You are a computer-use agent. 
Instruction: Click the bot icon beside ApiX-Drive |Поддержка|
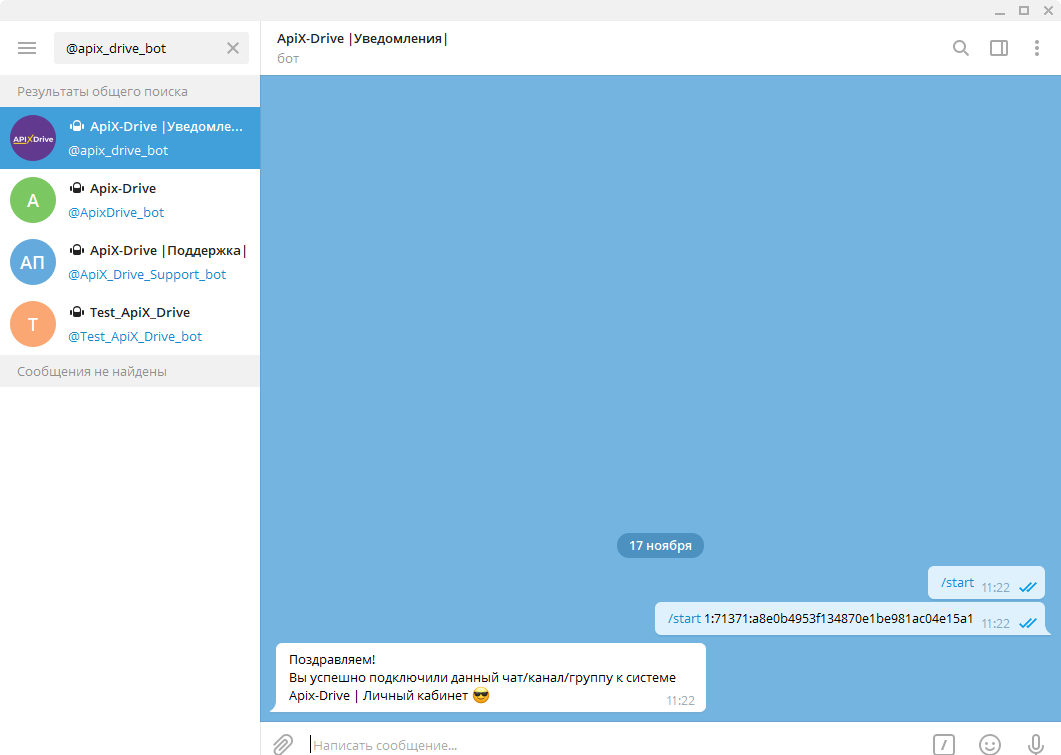(77, 250)
